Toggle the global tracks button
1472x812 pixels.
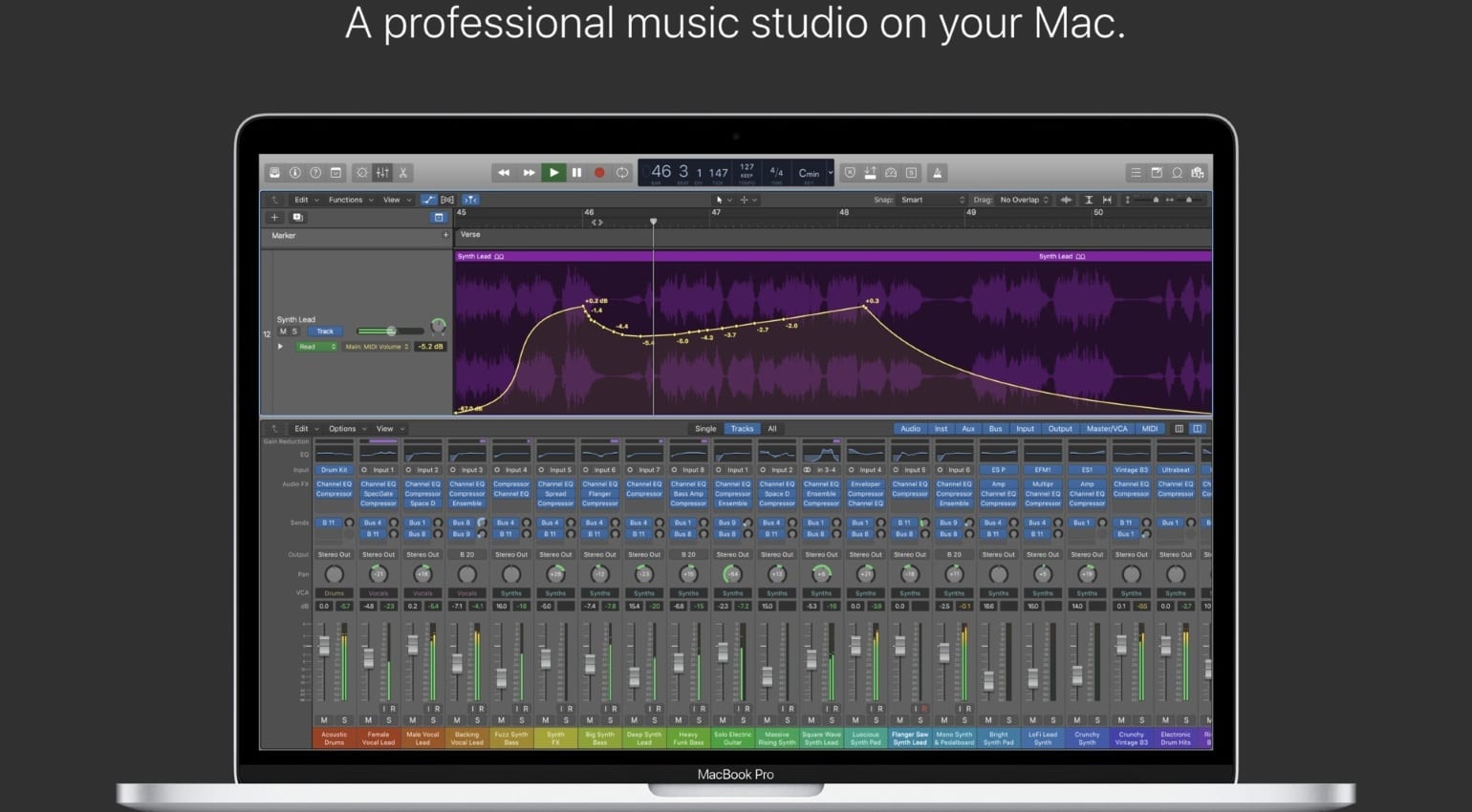coord(439,217)
